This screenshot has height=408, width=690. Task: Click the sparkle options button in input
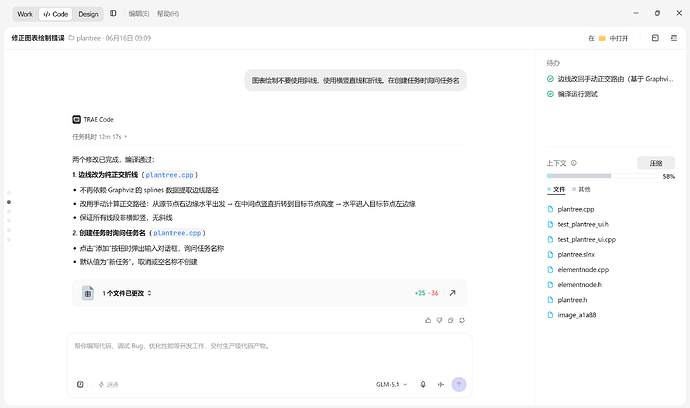[x=108, y=385]
